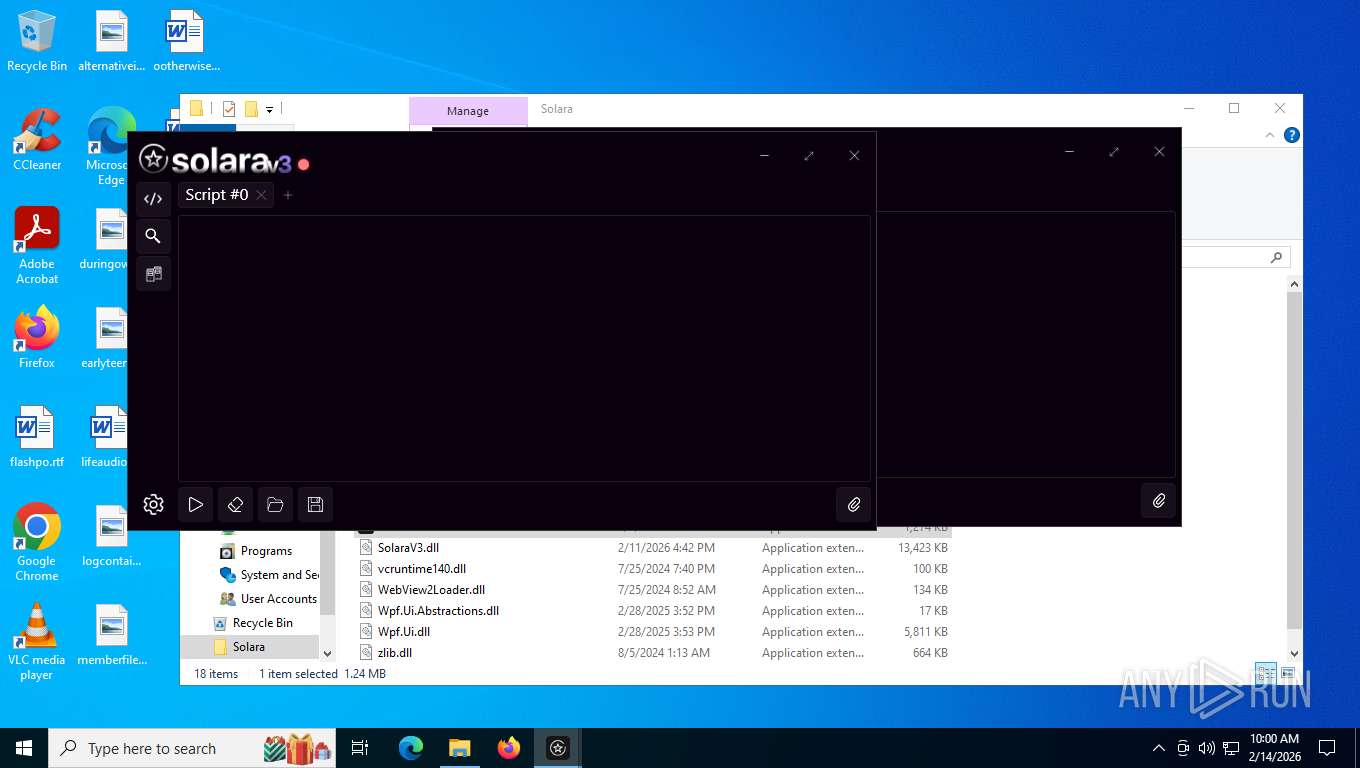Click navigation pane scroll down arrow

point(327,653)
